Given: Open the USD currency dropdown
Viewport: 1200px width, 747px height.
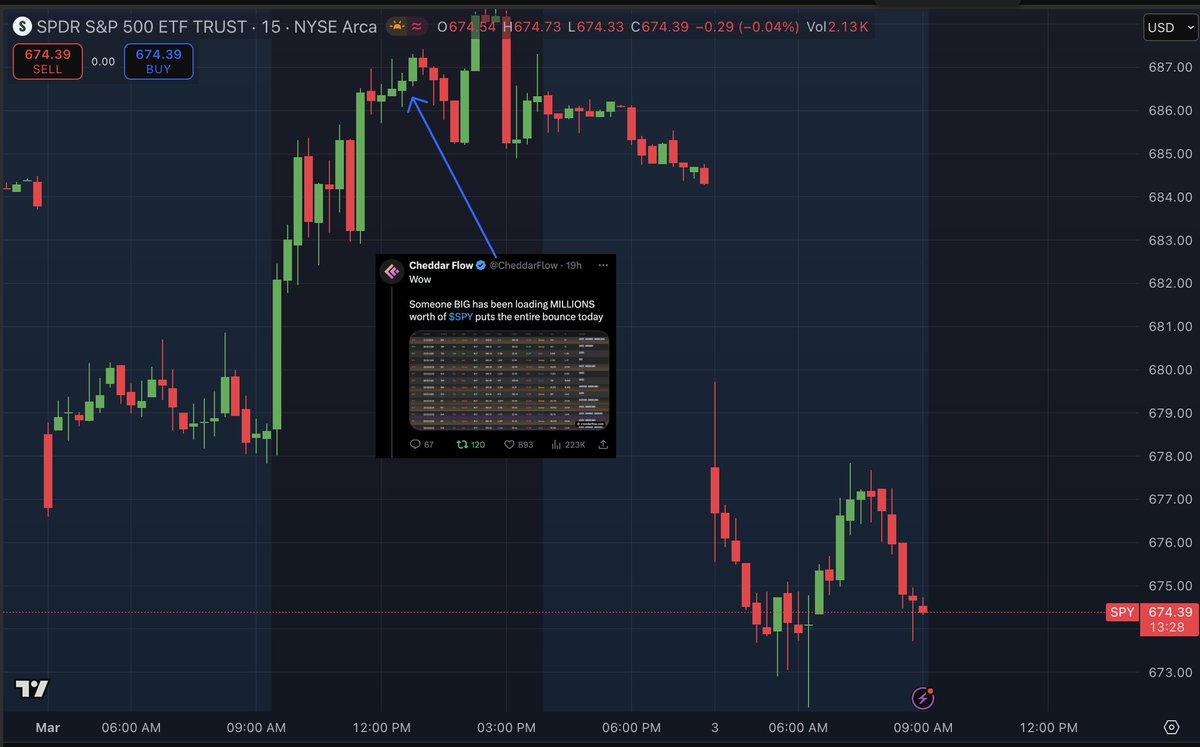Looking at the screenshot, I should pos(1169,28).
